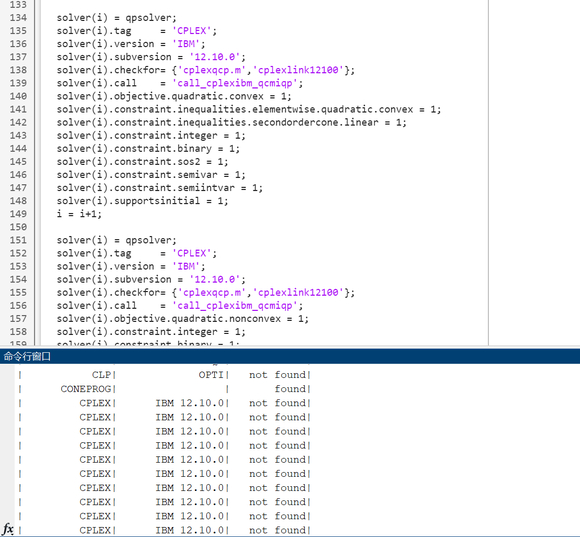Click the first CPLEX row's 'not found' status
This screenshot has height=537, width=580.
(x=278, y=403)
